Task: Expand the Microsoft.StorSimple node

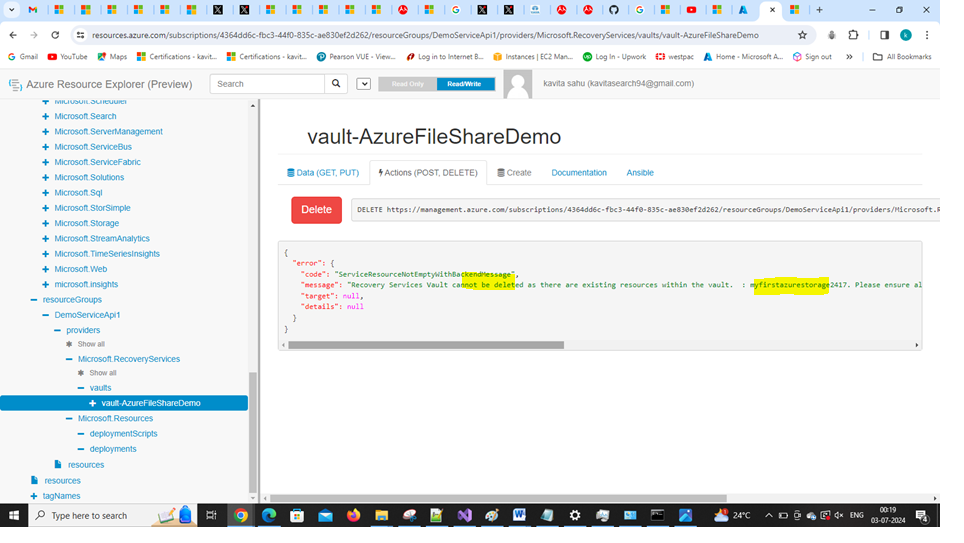Action: pyautogui.click(x=45, y=208)
